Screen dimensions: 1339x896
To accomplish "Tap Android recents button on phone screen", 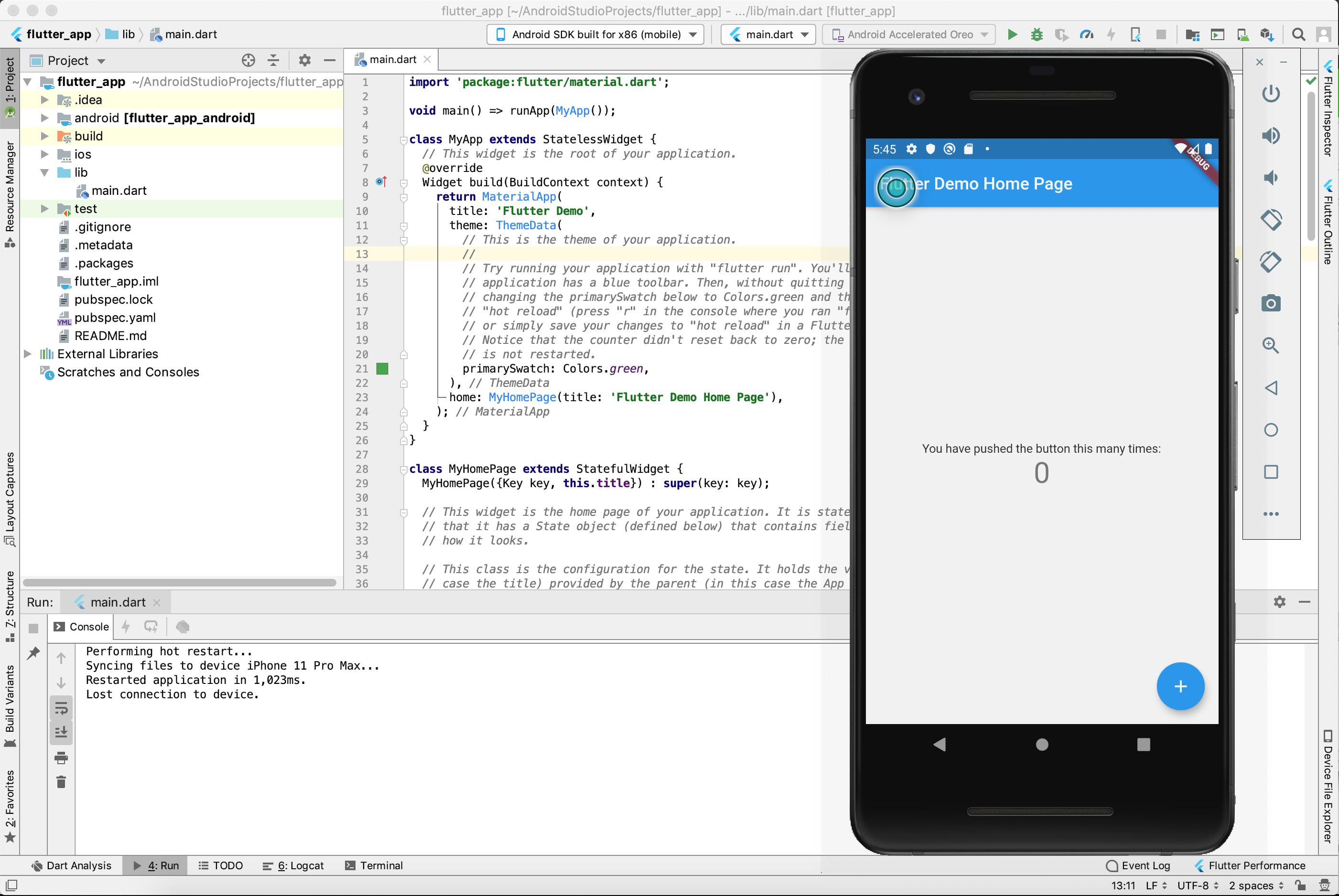I will click(1144, 744).
